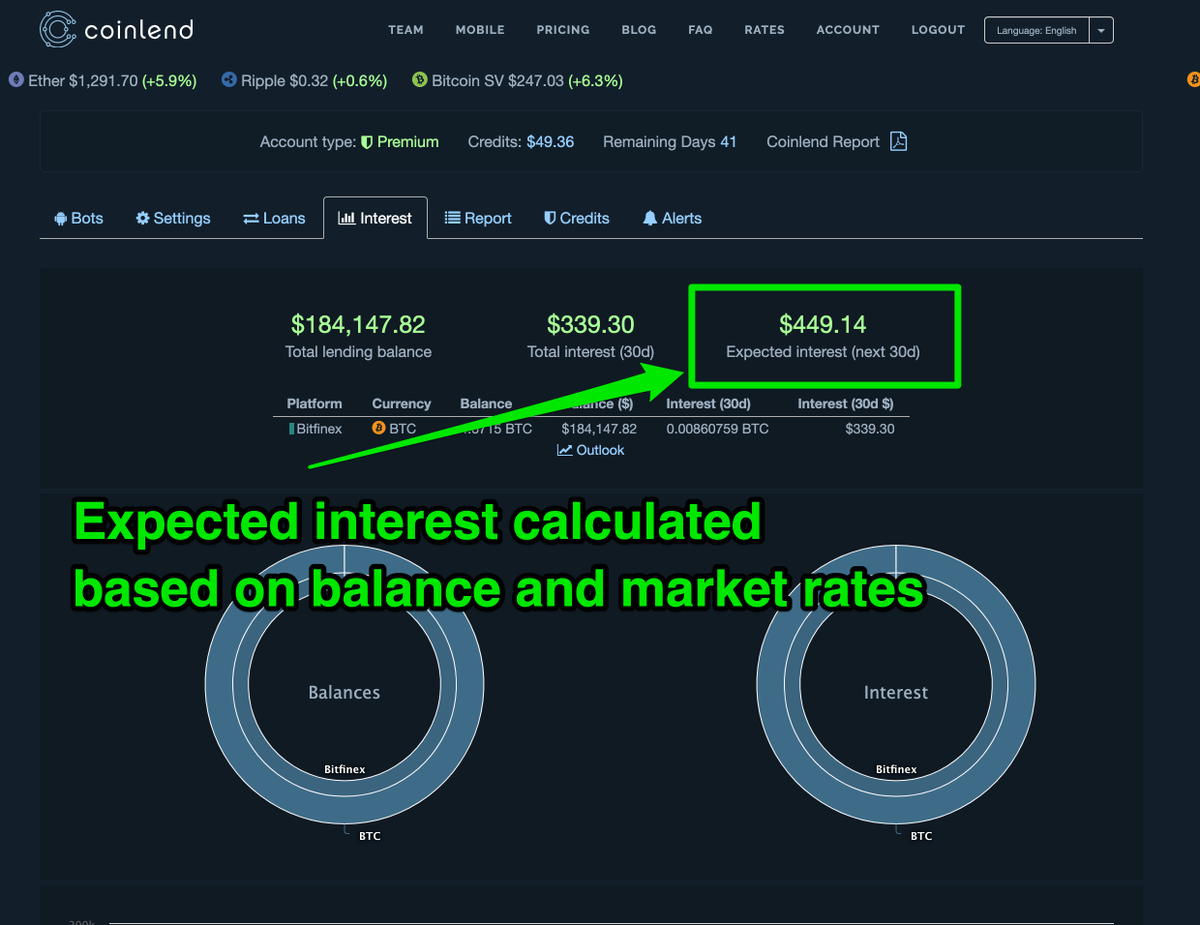1200x925 pixels.
Task: Click the Currency column header
Action: (x=401, y=404)
